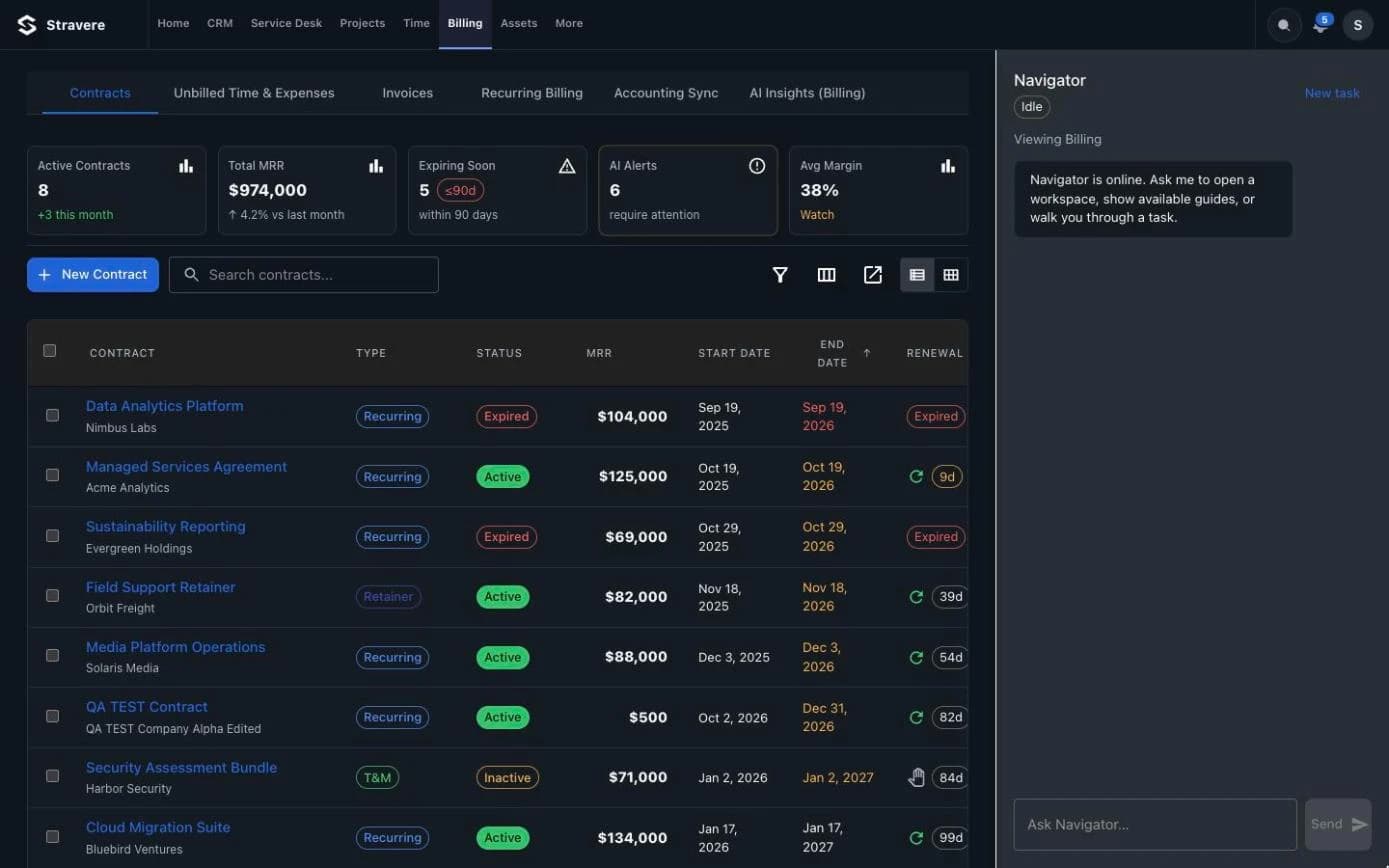This screenshot has width=1389, height=868.
Task: Click the $134,000 MRR value
Action: (632, 838)
